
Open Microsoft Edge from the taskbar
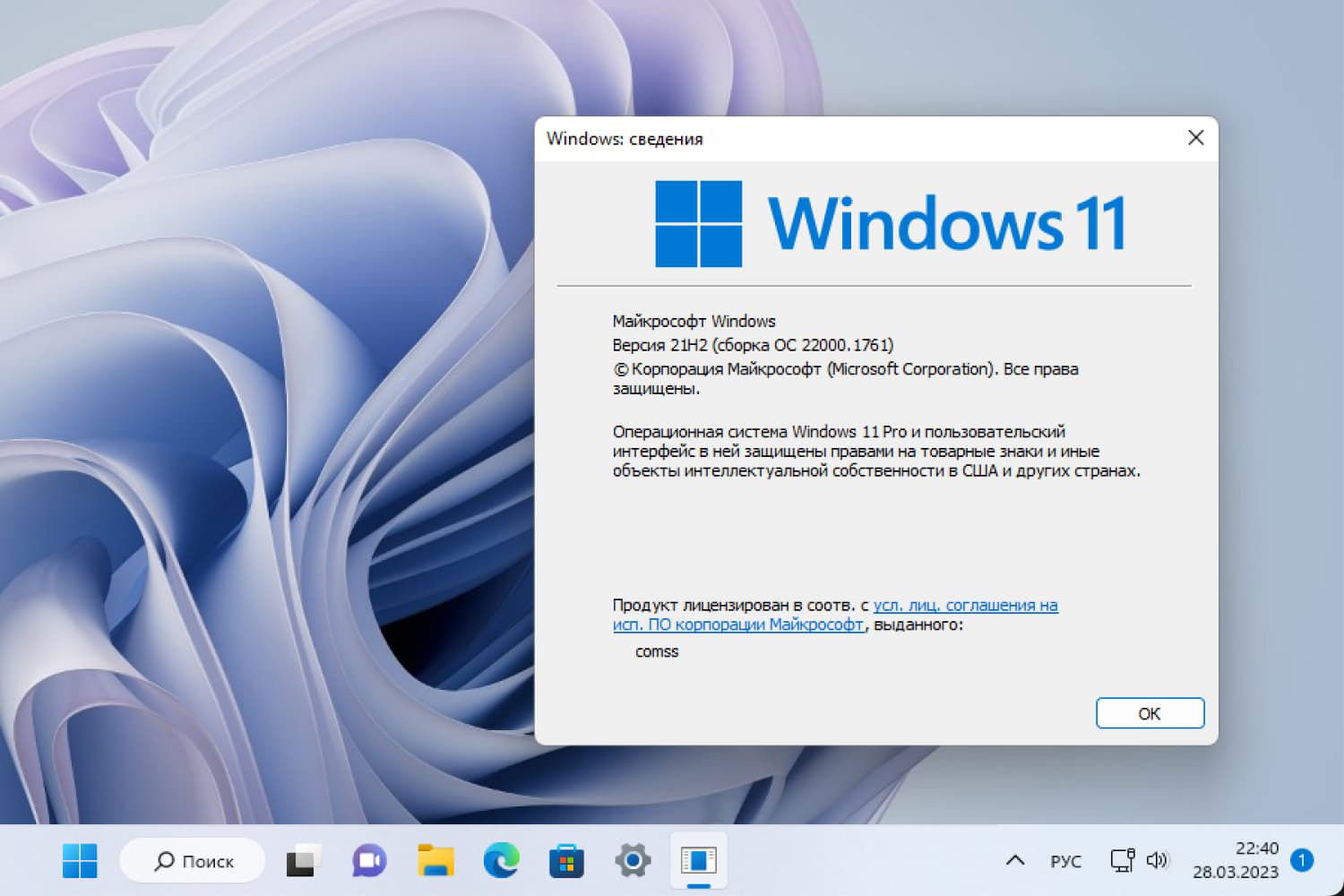tap(500, 860)
